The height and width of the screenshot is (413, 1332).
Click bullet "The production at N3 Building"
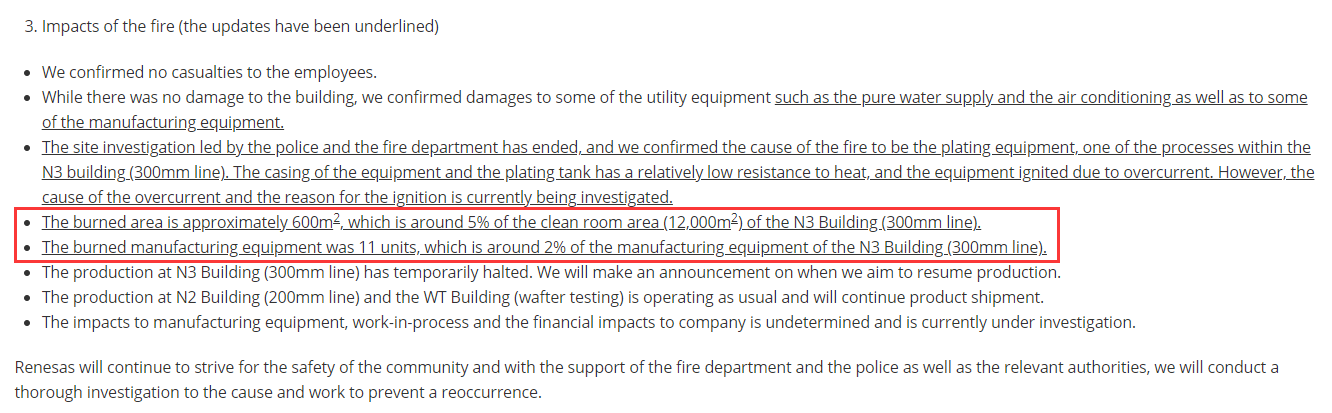coord(551,272)
